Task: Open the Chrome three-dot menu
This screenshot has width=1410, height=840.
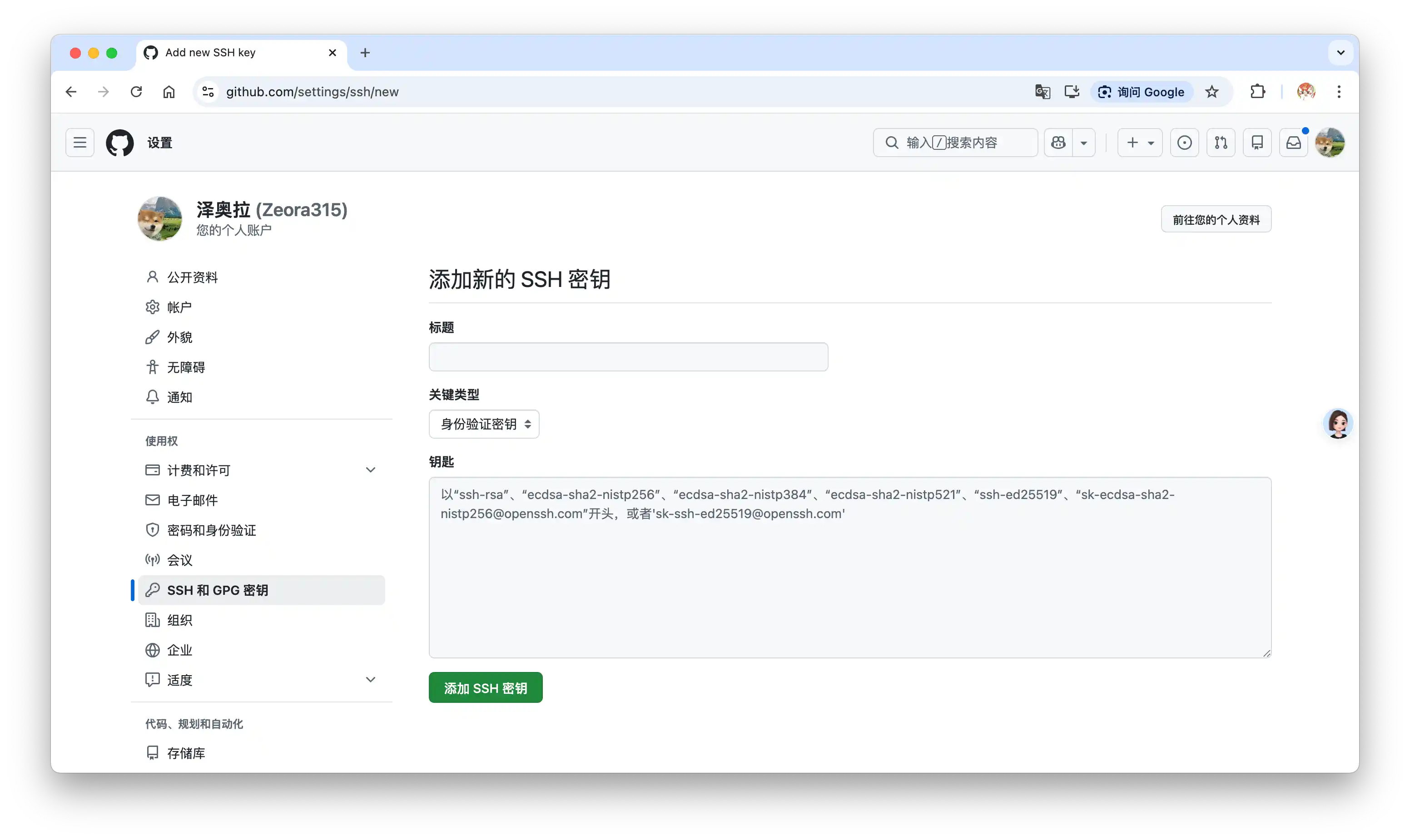Action: pyautogui.click(x=1339, y=92)
